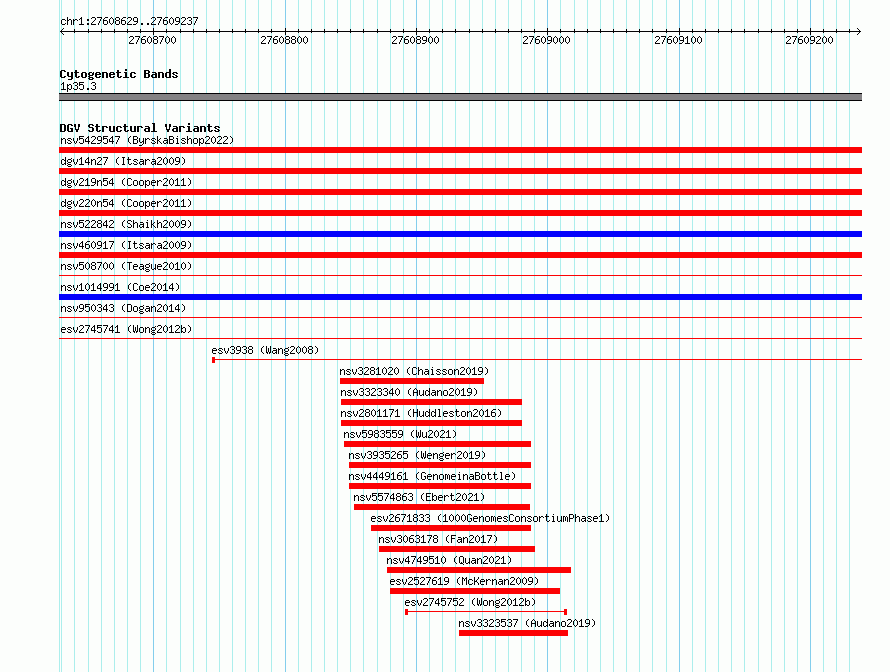Select the esv3938 (Wang2008) label
890x672 pixels.
265,350
